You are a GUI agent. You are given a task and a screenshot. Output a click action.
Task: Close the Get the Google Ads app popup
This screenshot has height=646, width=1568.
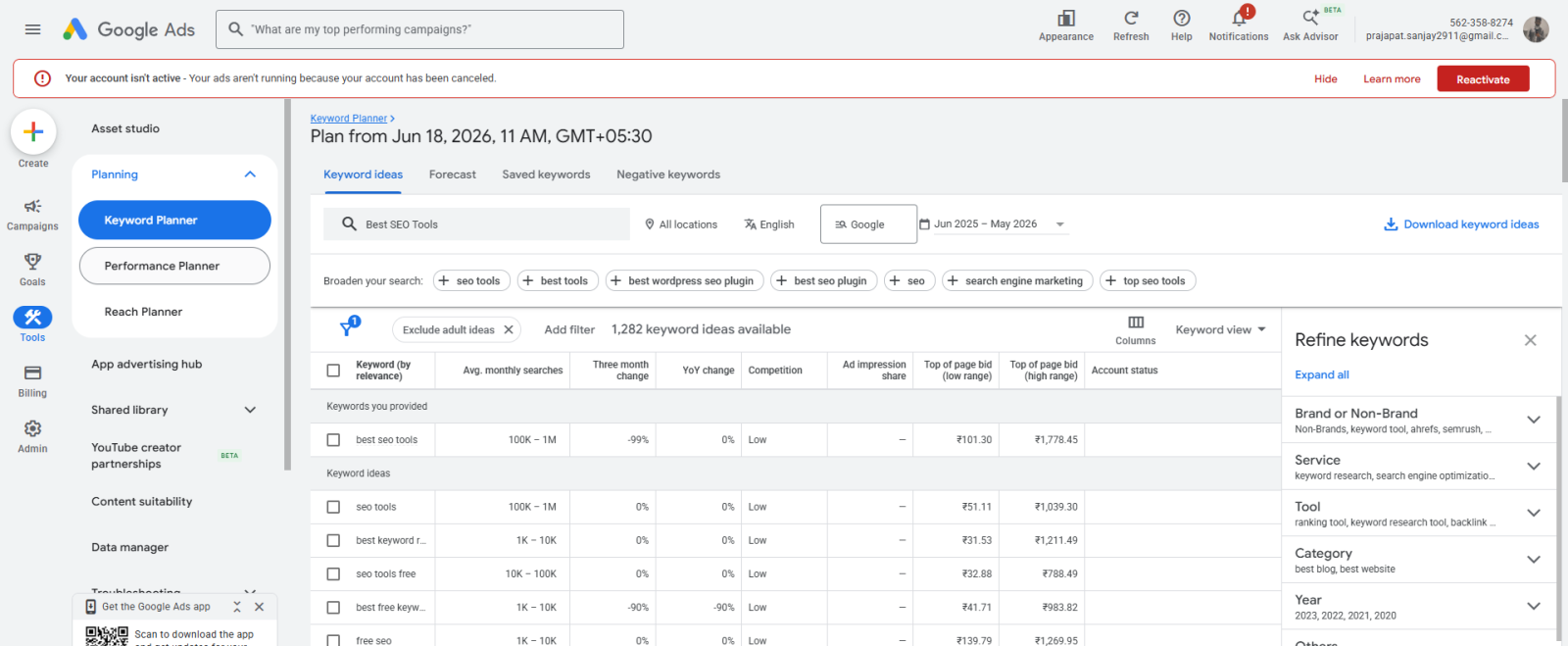coord(259,607)
